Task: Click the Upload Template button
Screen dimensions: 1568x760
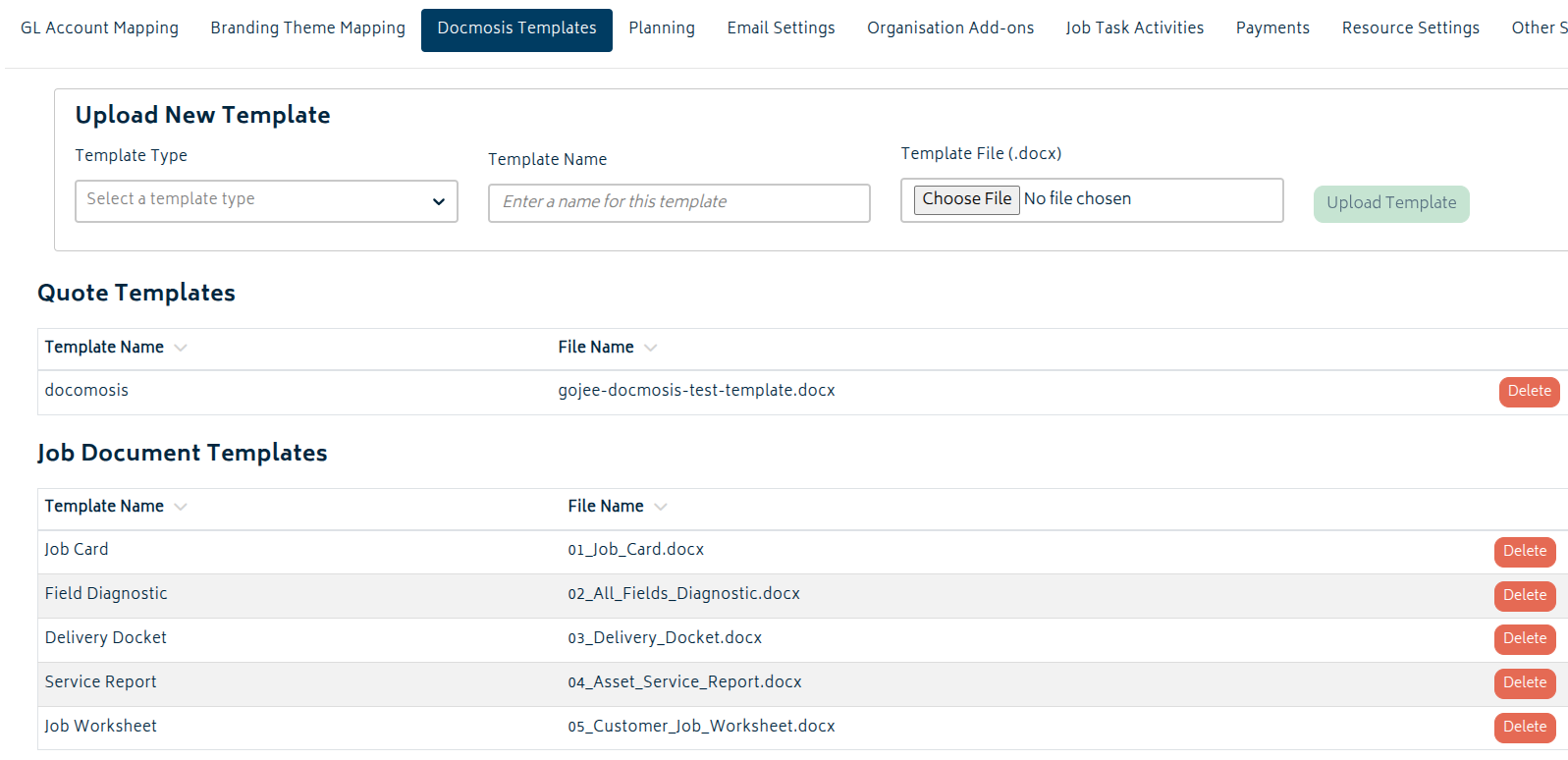Action: click(1391, 204)
